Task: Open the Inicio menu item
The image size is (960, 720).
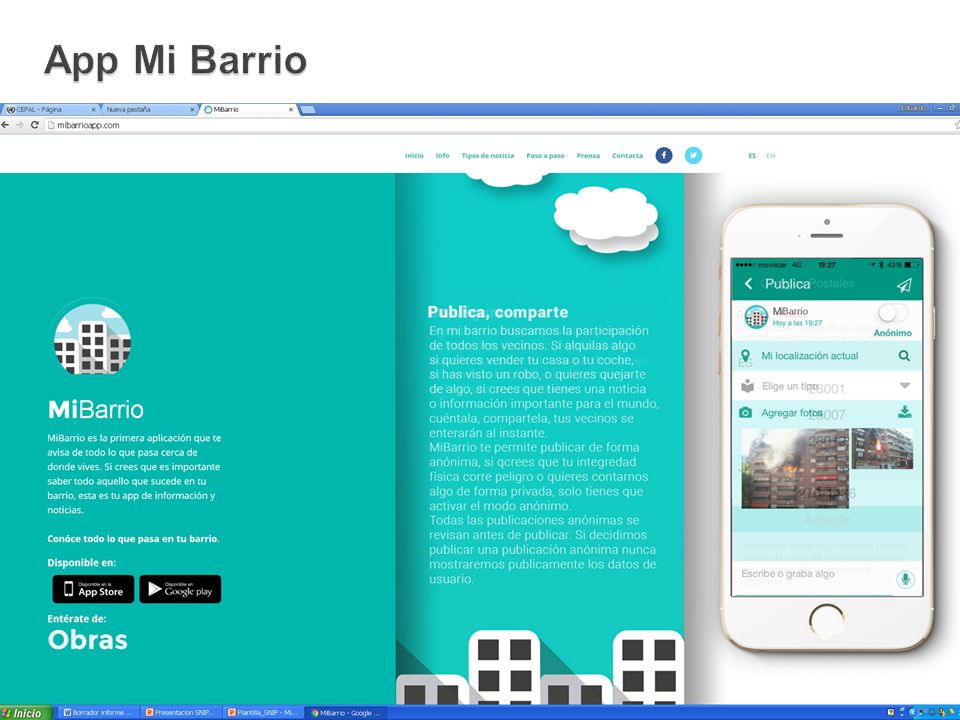Action: 414,156
